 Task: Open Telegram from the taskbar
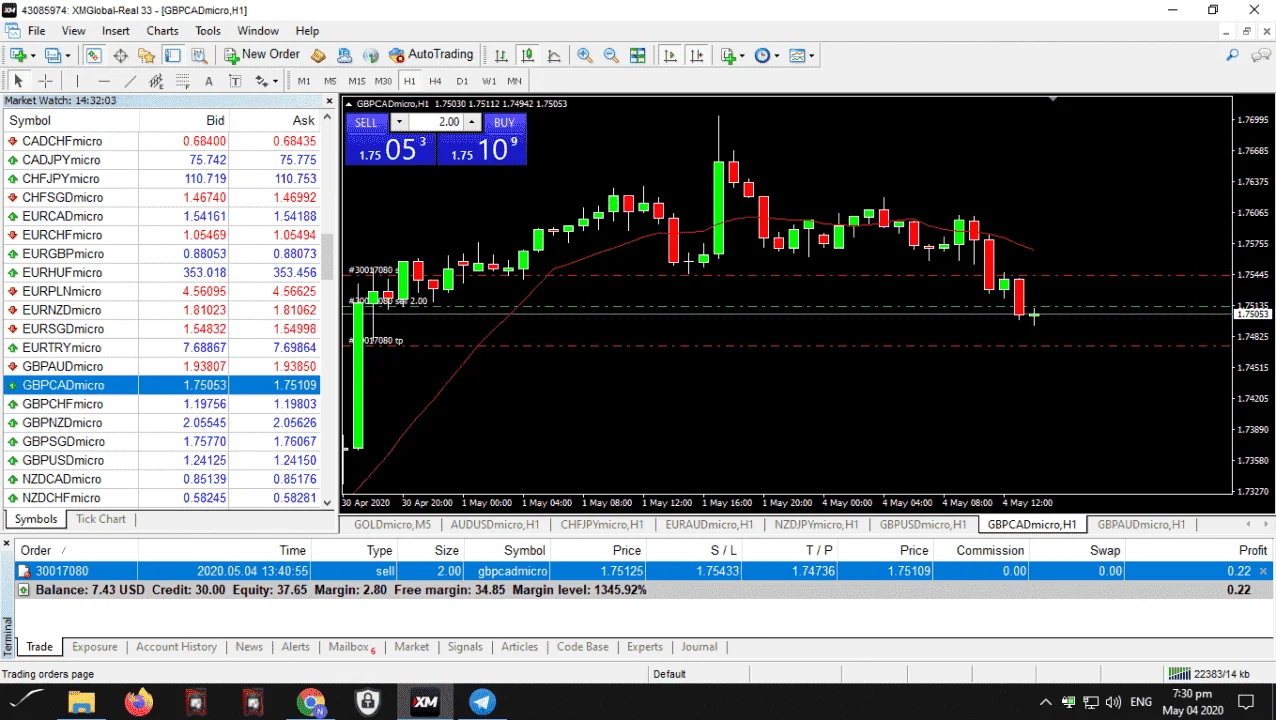482,702
